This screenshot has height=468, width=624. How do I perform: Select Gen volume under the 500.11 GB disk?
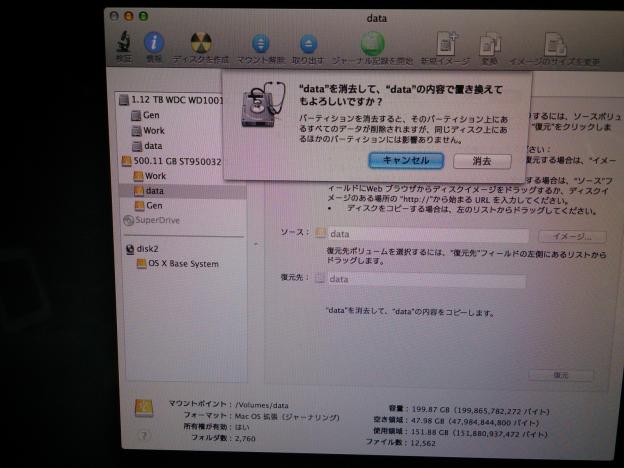point(148,206)
